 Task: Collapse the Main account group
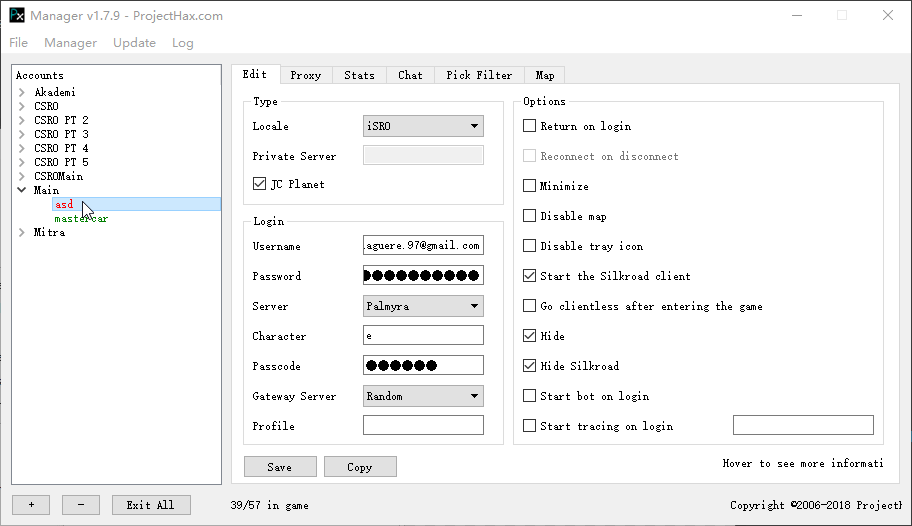tap(22, 190)
